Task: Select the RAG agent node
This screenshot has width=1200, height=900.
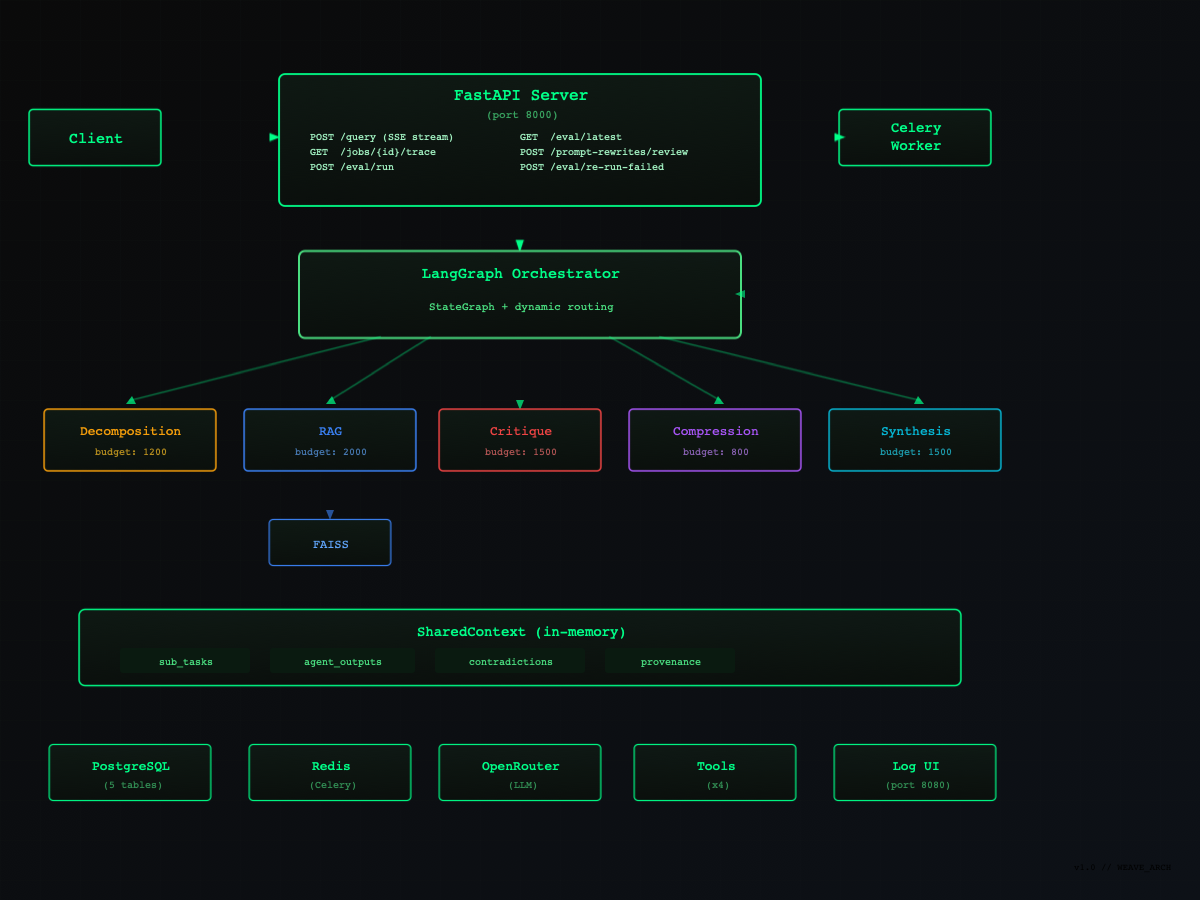Action: (330, 440)
